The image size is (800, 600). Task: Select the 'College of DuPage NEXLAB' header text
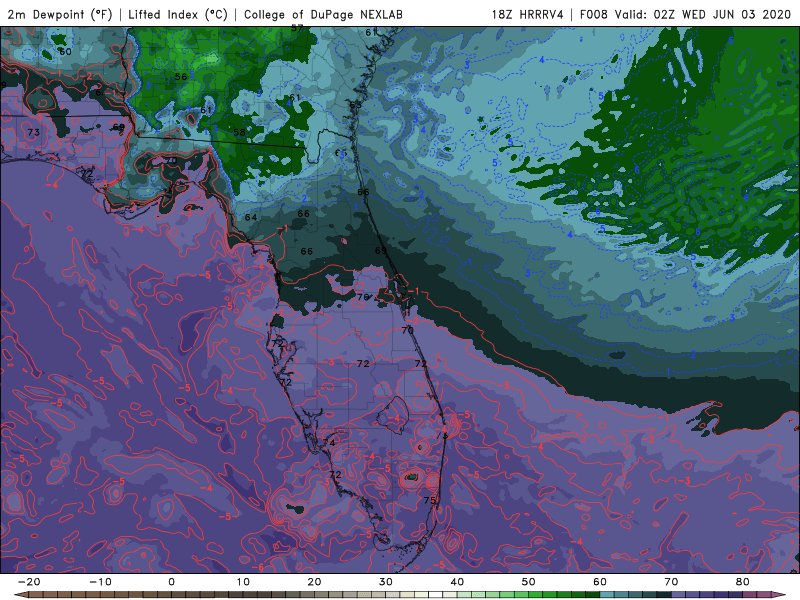[323, 14]
